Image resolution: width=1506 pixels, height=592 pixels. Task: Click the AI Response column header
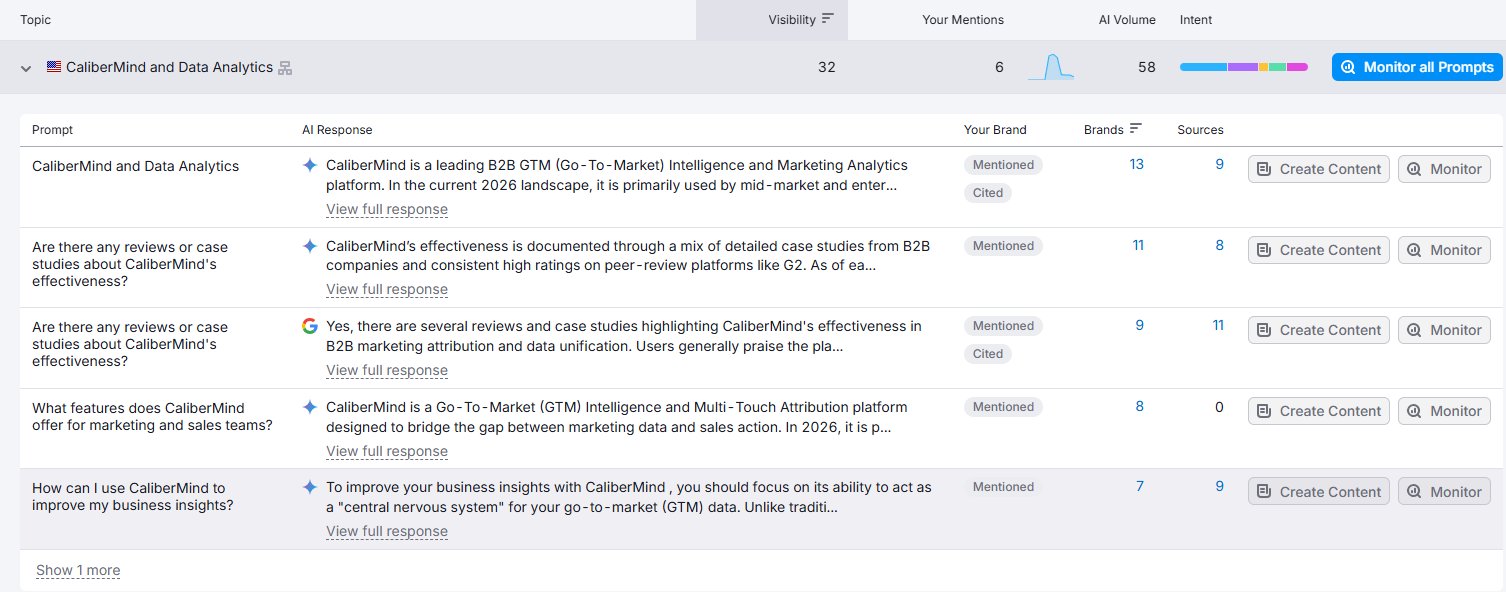(x=337, y=130)
